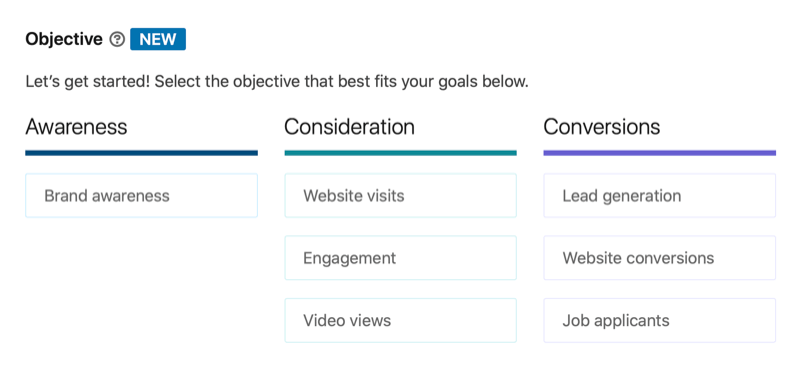Click the "Let's get started!" instruction text
The height and width of the screenshot is (368, 800).
click(x=277, y=82)
